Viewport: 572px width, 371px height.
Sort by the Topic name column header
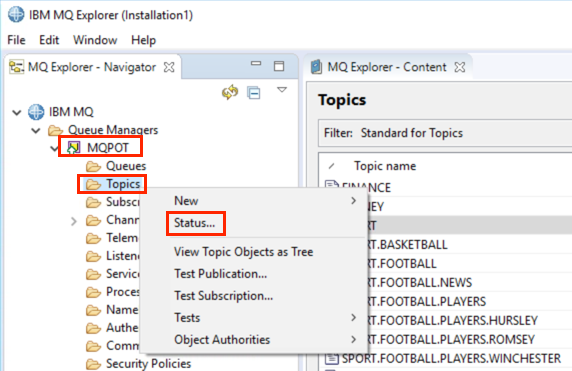click(x=385, y=166)
